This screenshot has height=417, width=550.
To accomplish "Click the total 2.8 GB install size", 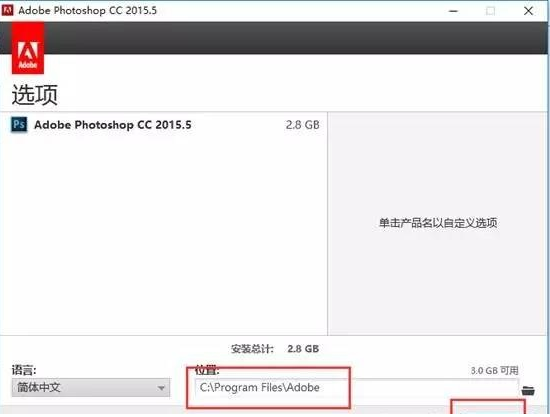I will [x=303, y=349].
